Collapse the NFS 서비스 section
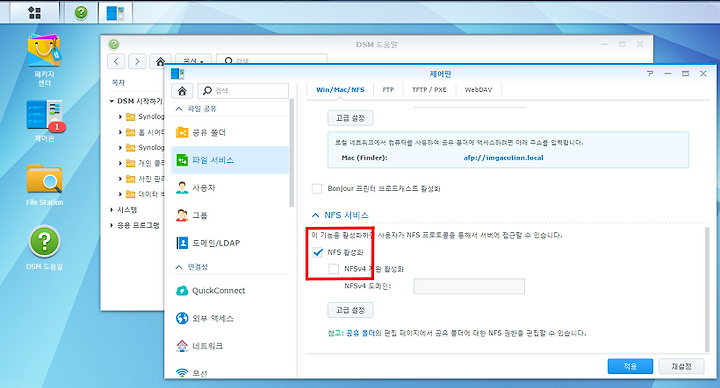The image size is (720, 388). coord(315,215)
